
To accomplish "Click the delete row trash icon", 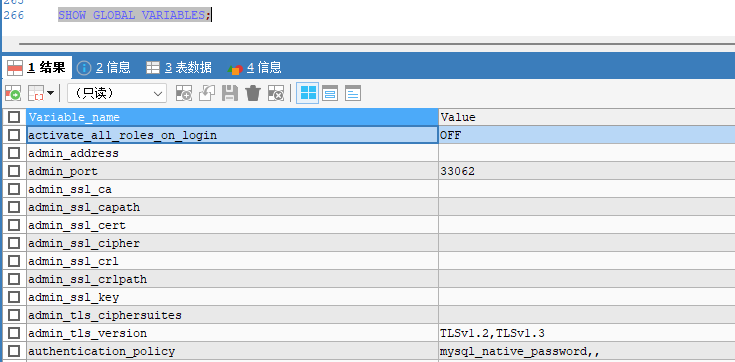I will click(253, 93).
